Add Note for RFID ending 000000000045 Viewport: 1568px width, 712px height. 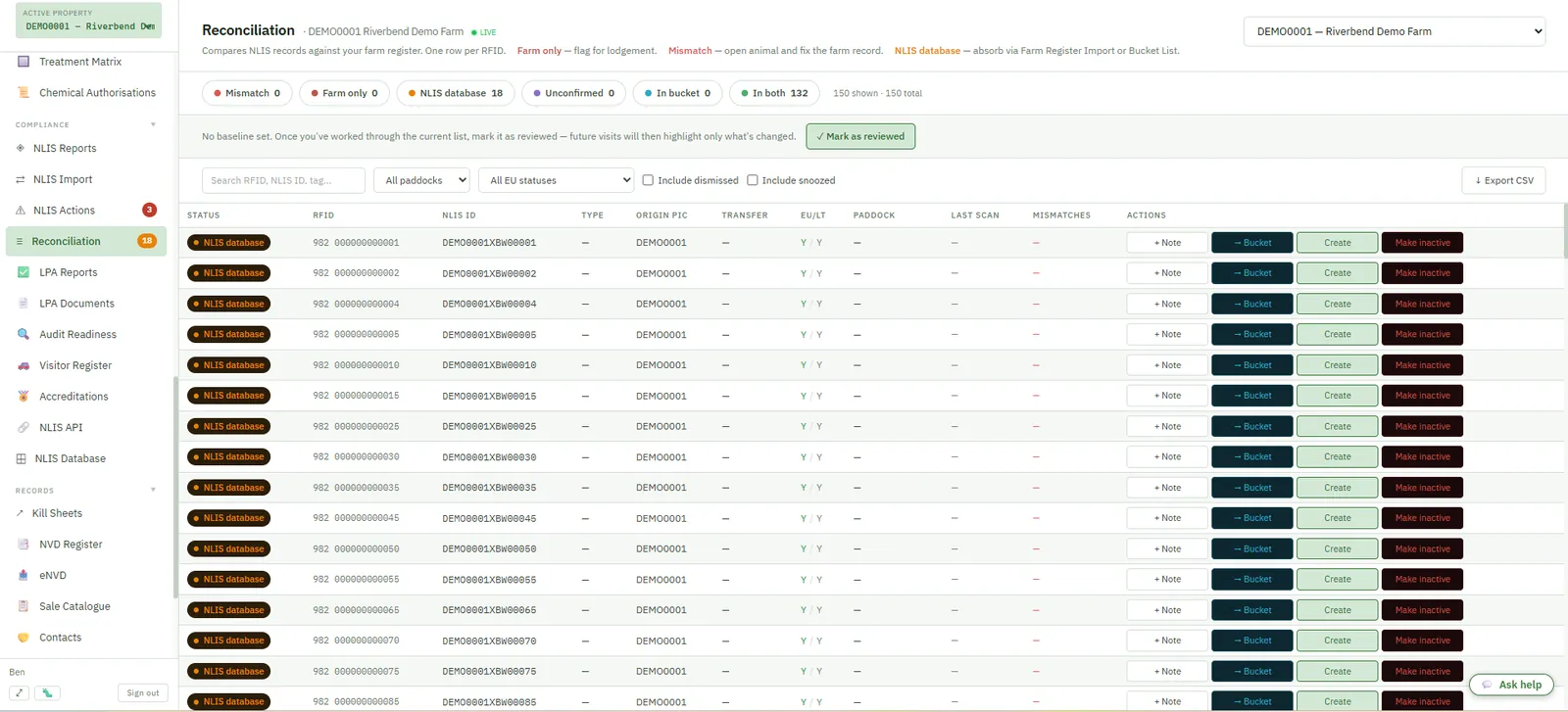coord(1167,518)
